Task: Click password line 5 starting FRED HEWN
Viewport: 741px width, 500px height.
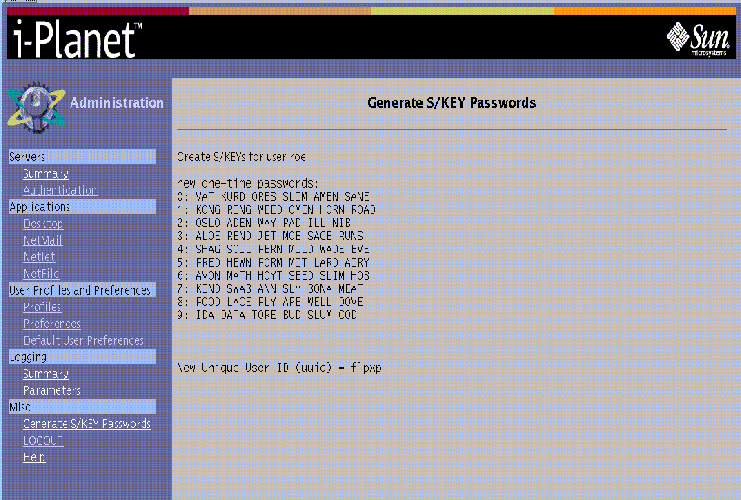Action: pyautogui.click(x=273, y=262)
